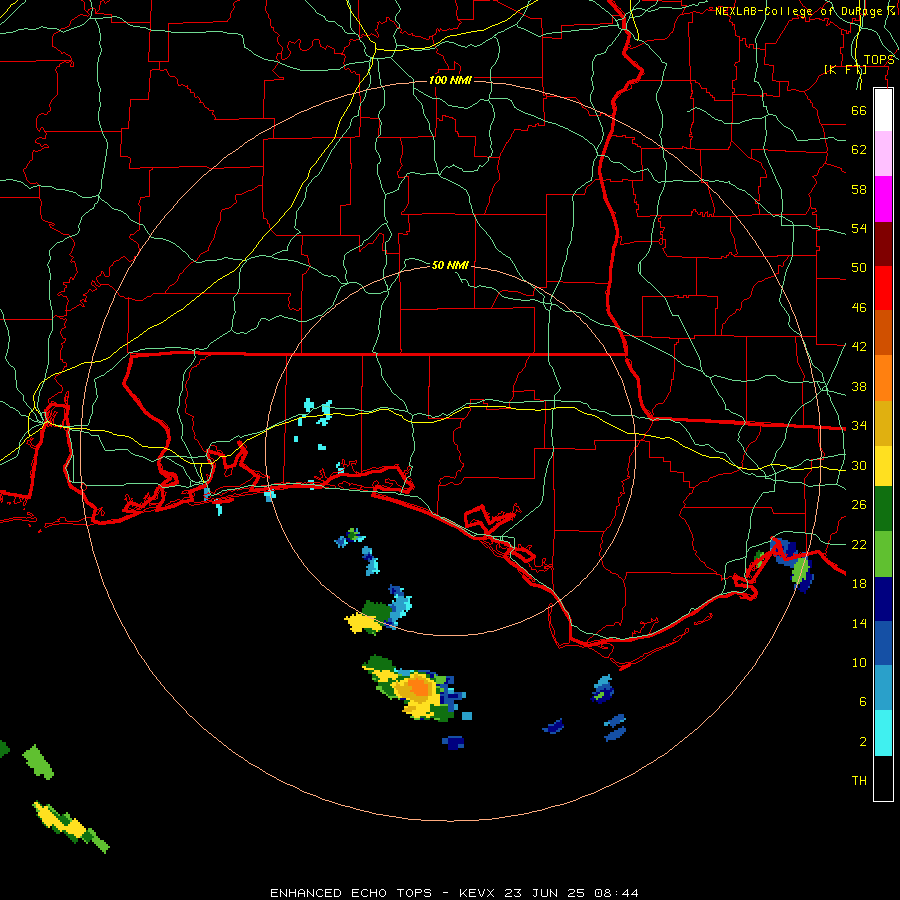Click the "TOPS" legend heading

(879, 60)
